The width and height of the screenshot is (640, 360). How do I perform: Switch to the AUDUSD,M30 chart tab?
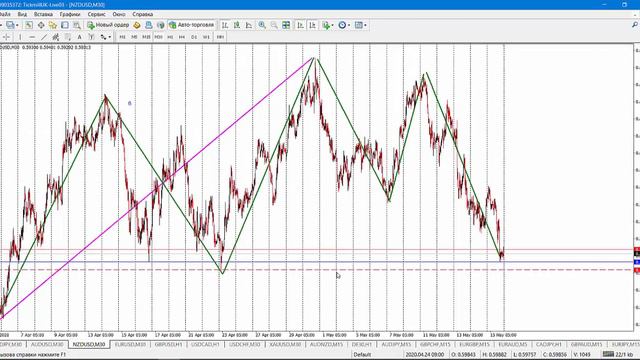click(47, 344)
